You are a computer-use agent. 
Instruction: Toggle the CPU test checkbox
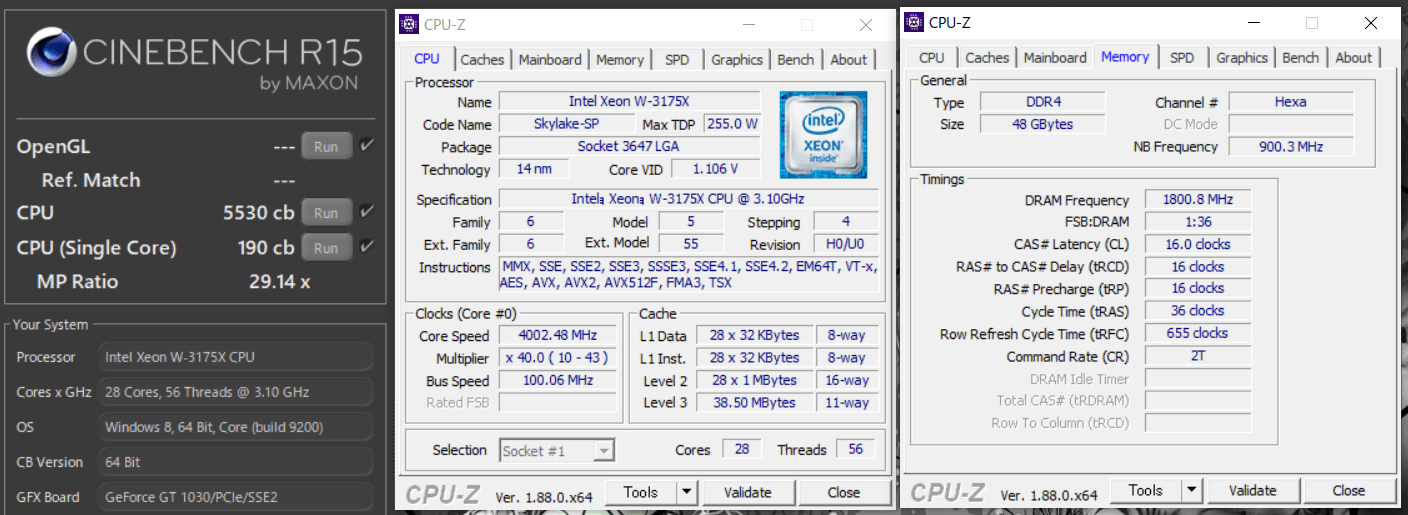(x=367, y=212)
